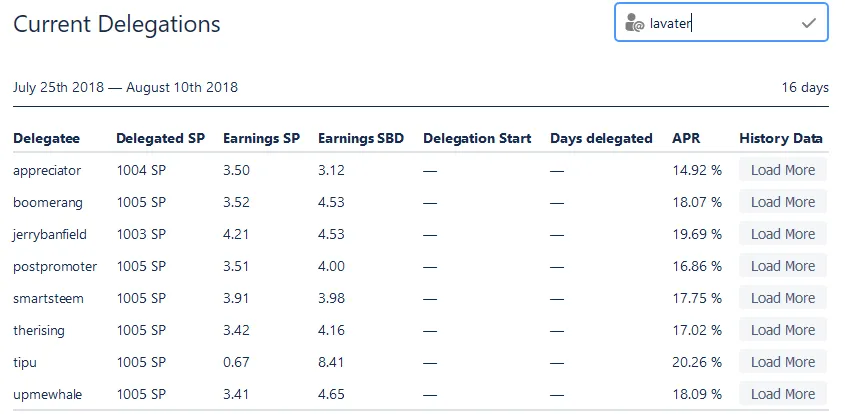Click the 4.21 Earnings SP value
Image resolution: width=845 pixels, height=414 pixels.
tap(236, 234)
